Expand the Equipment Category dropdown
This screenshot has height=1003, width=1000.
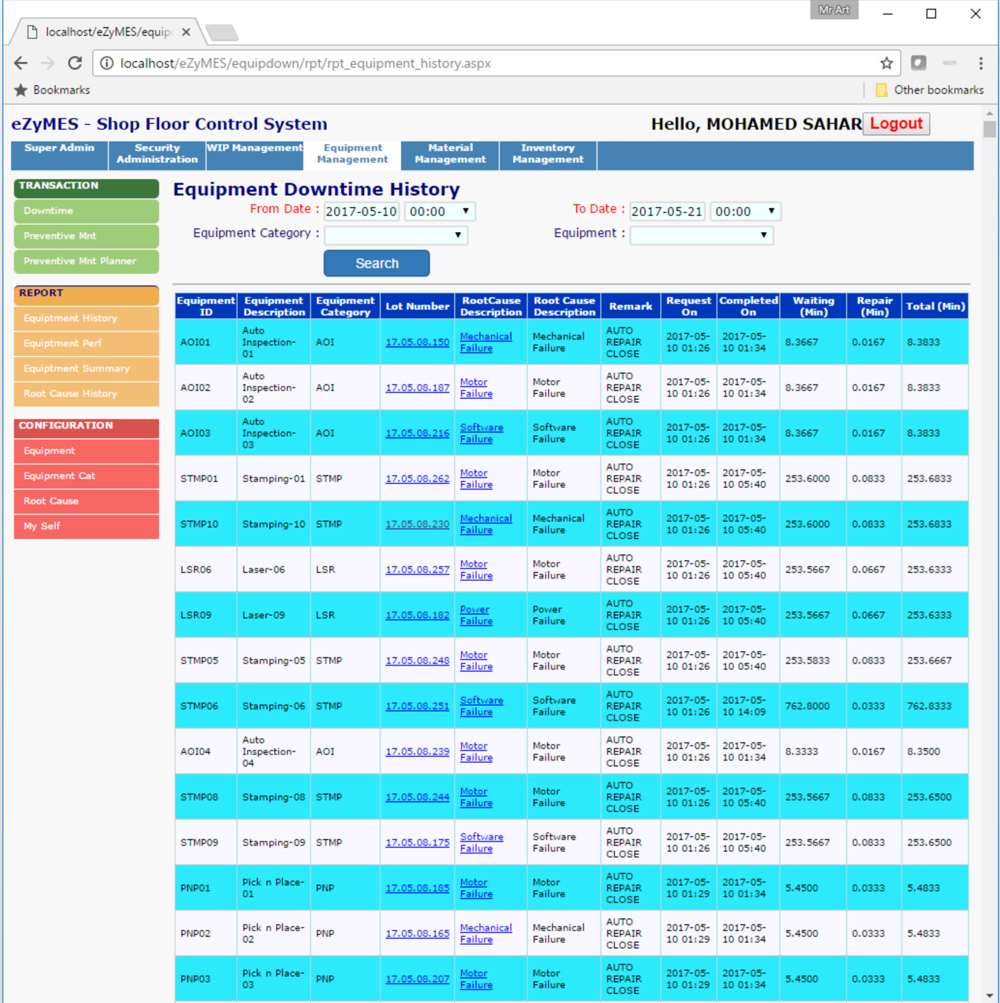click(x=396, y=236)
